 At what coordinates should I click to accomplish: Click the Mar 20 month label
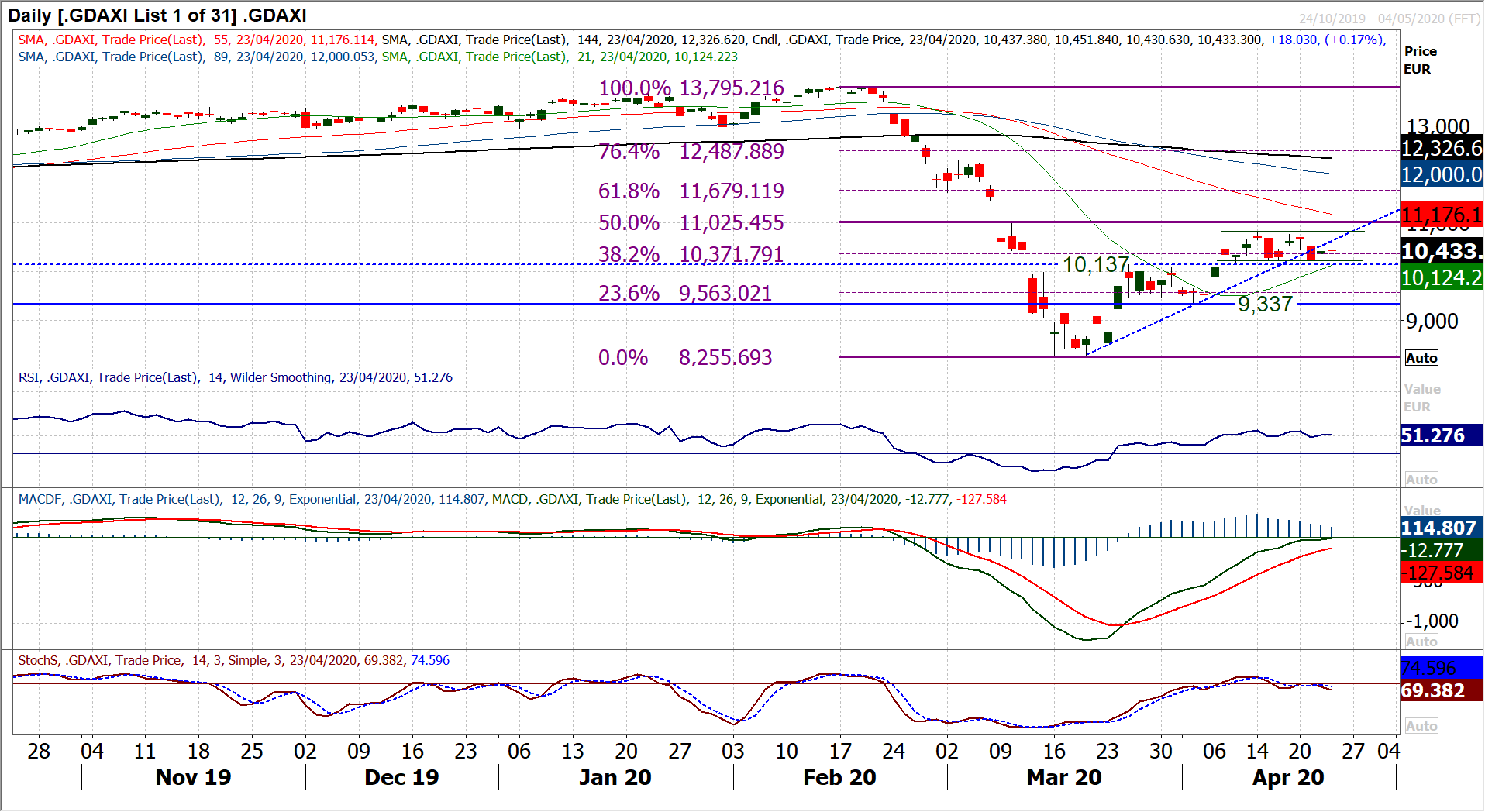[x=1064, y=777]
